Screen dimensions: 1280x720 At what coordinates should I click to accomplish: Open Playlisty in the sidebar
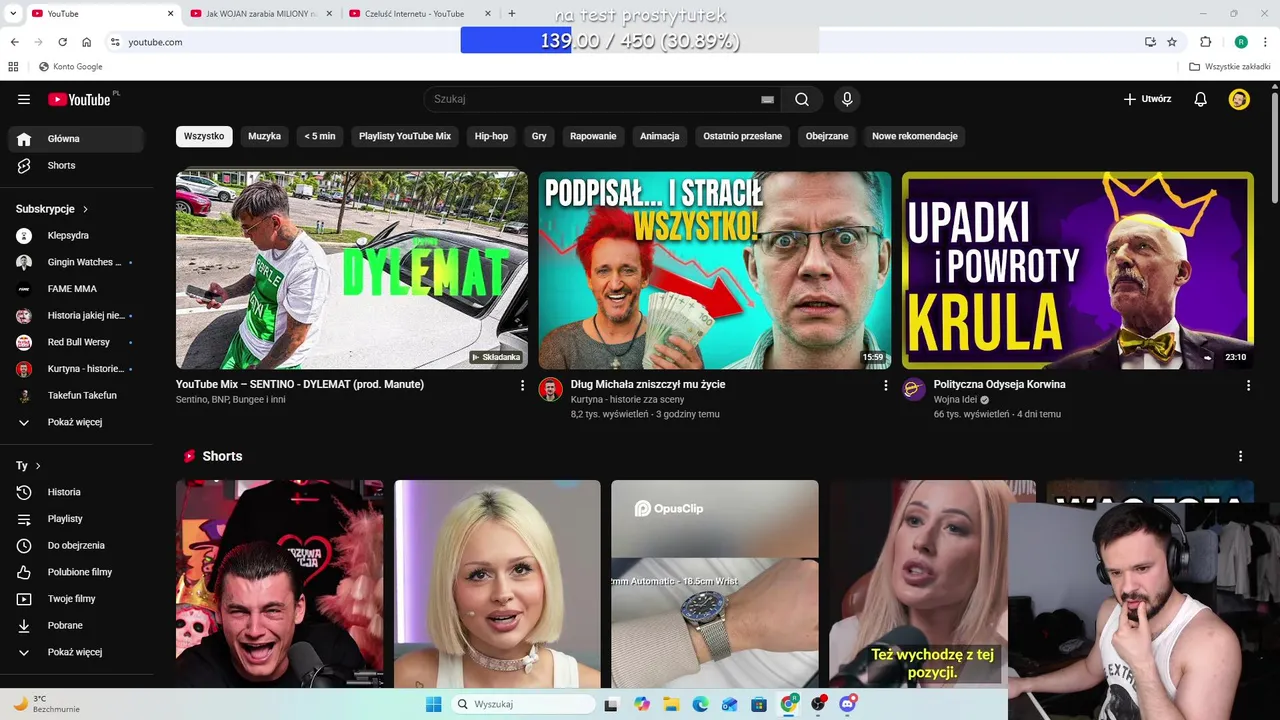[x=76, y=519]
